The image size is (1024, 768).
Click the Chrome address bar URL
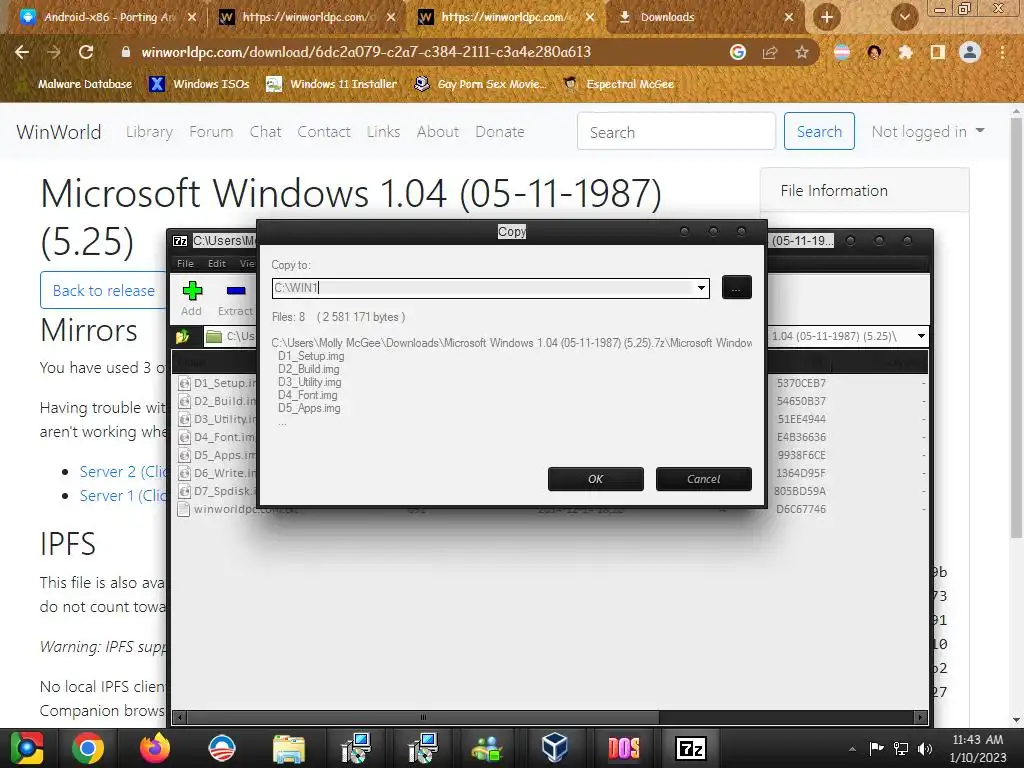point(366,52)
